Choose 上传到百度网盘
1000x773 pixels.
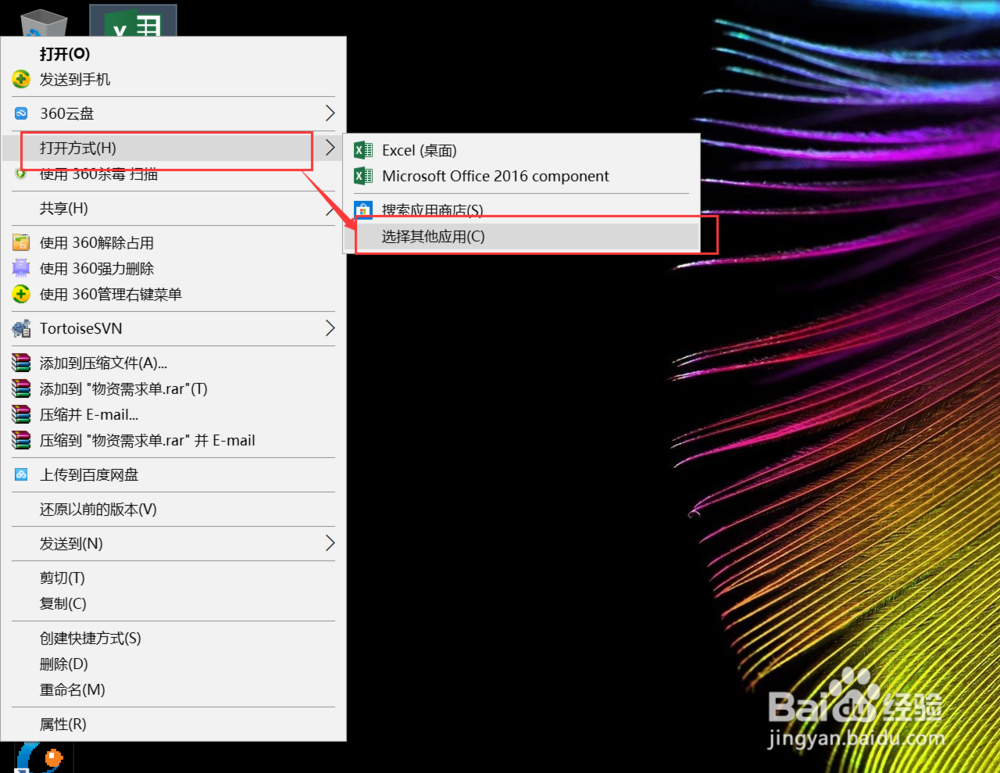173,475
